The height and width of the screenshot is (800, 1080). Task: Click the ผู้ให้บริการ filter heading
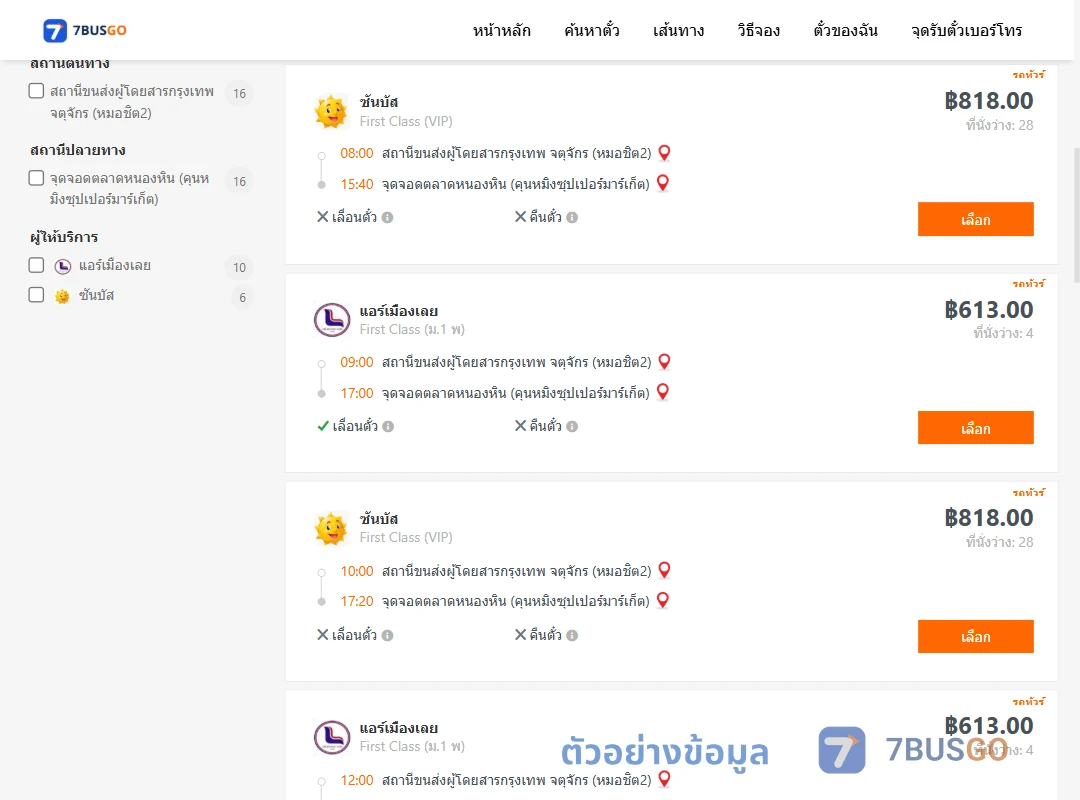click(x=64, y=237)
